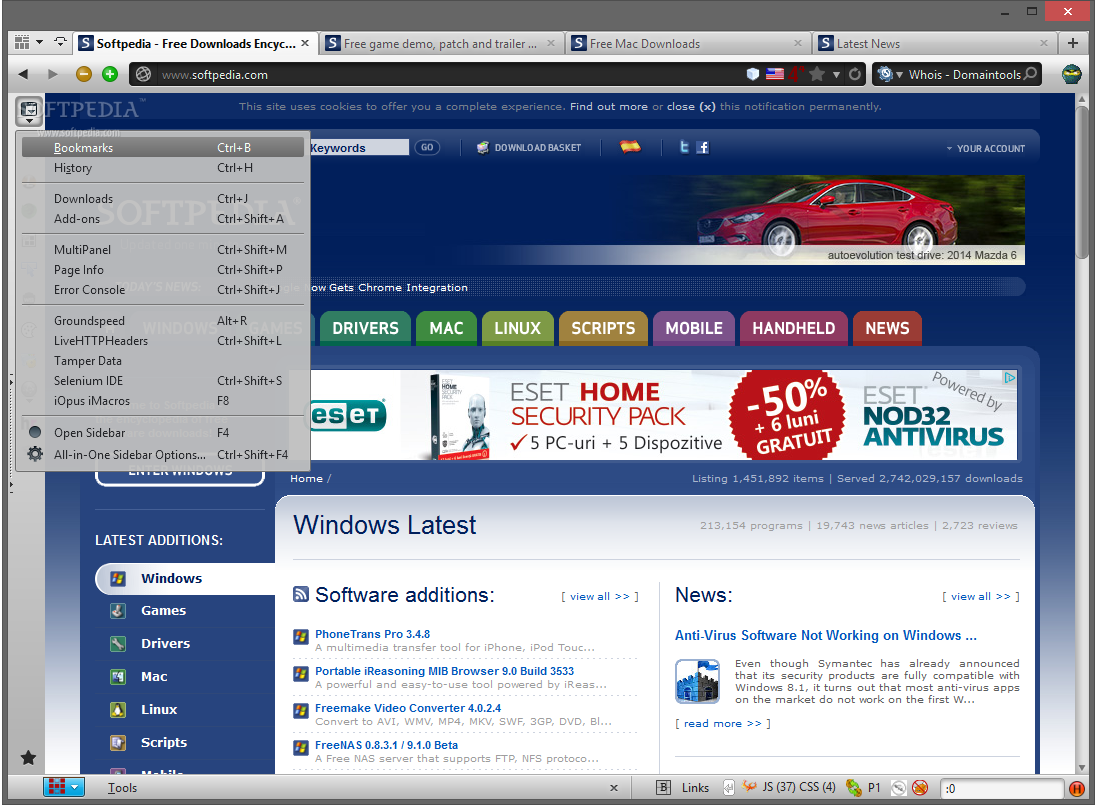Open the HANDHELD category tab
Viewport: 1095px width, 805px height.
pos(794,328)
